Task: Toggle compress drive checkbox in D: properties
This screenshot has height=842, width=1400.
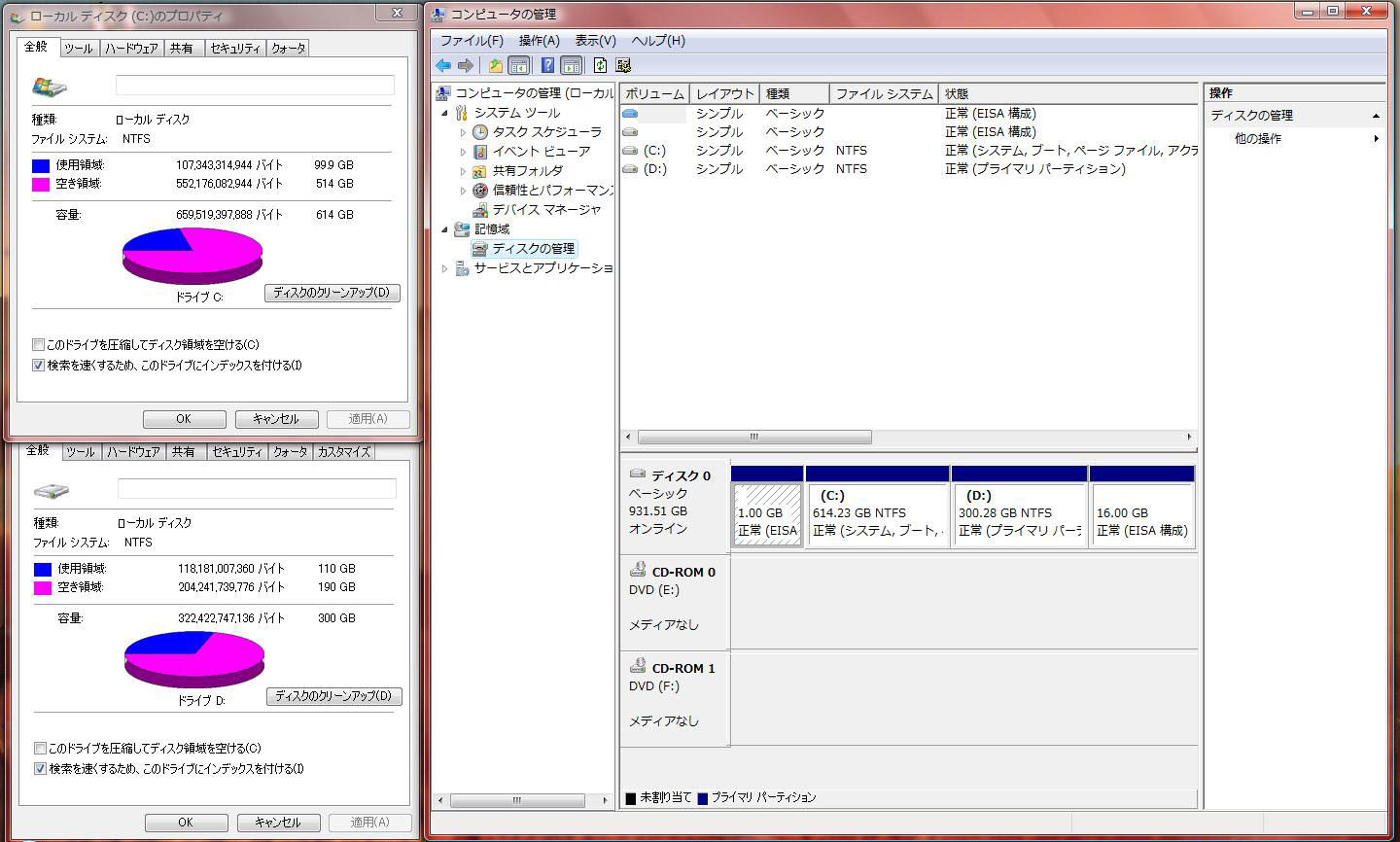Action: click(41, 749)
